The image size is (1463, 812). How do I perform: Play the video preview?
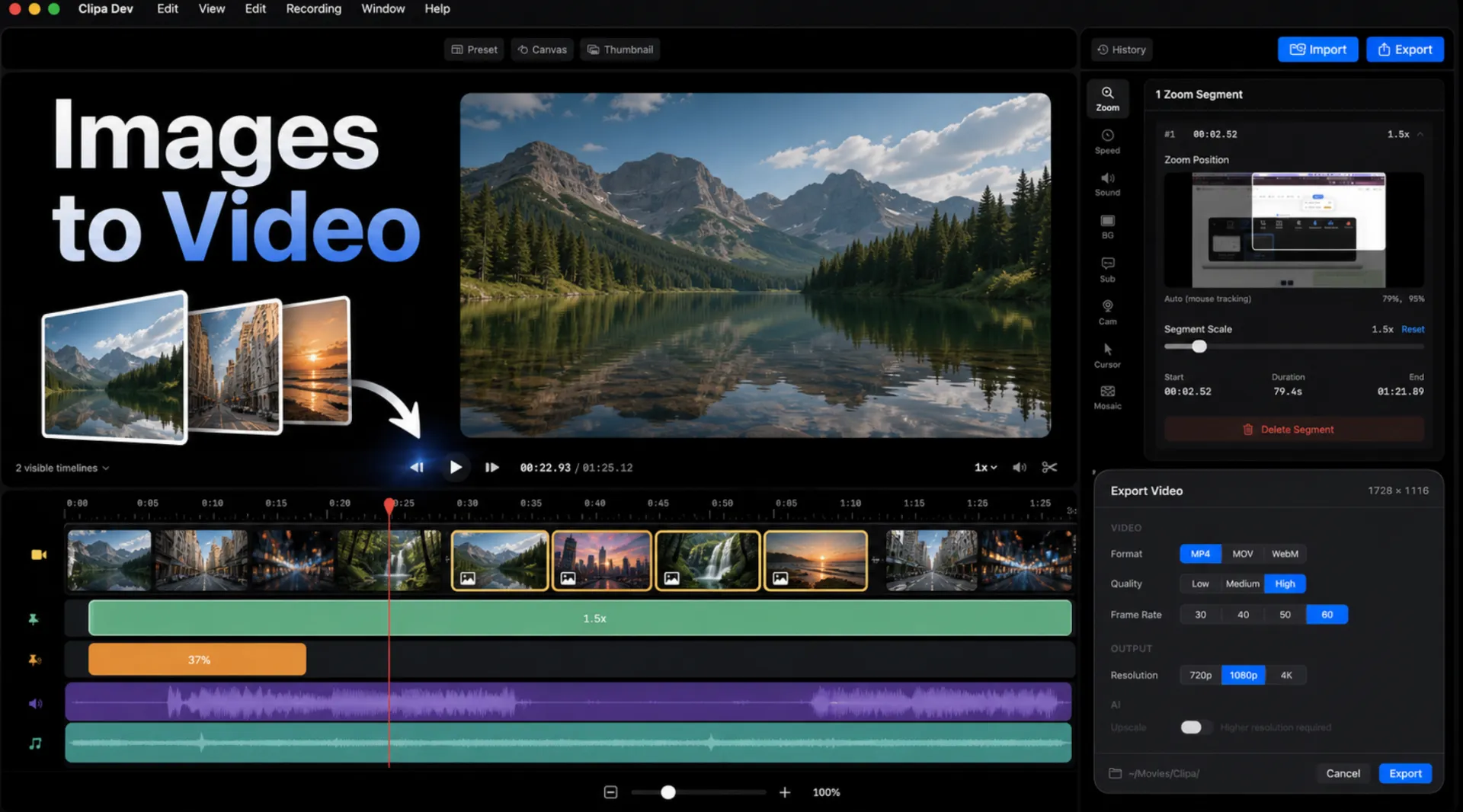coord(455,467)
